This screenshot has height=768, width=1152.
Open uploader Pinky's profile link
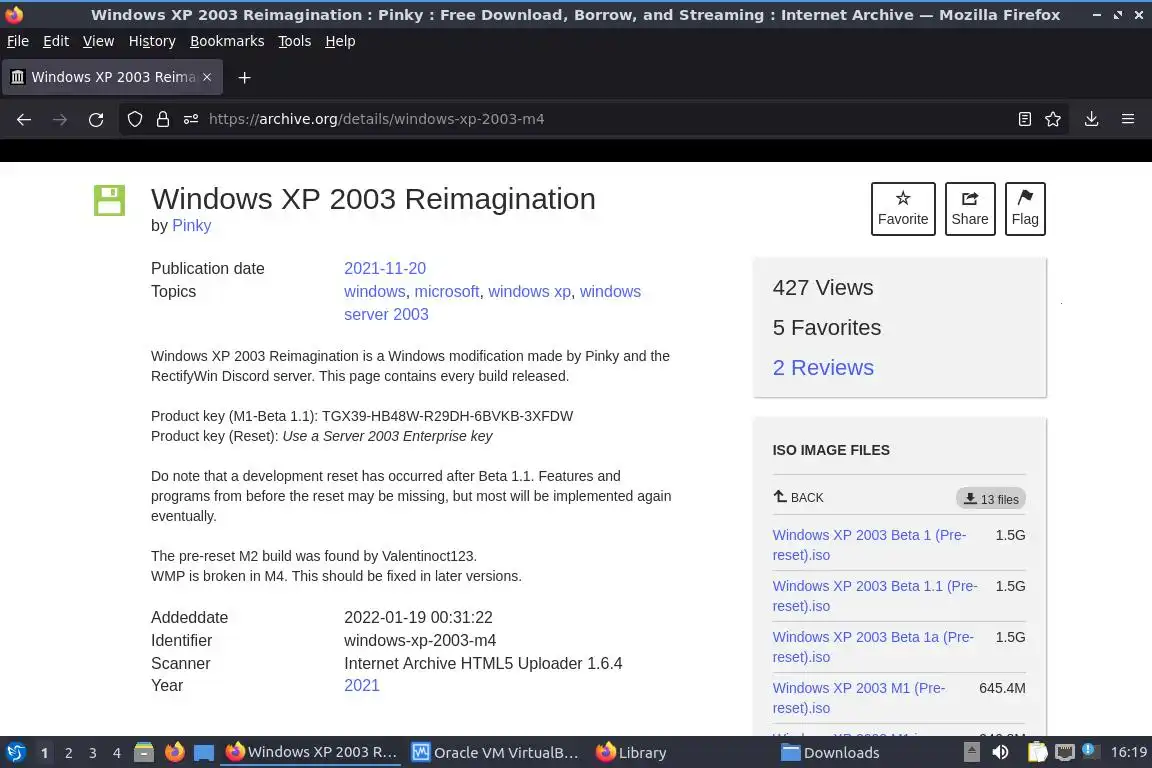point(191,226)
